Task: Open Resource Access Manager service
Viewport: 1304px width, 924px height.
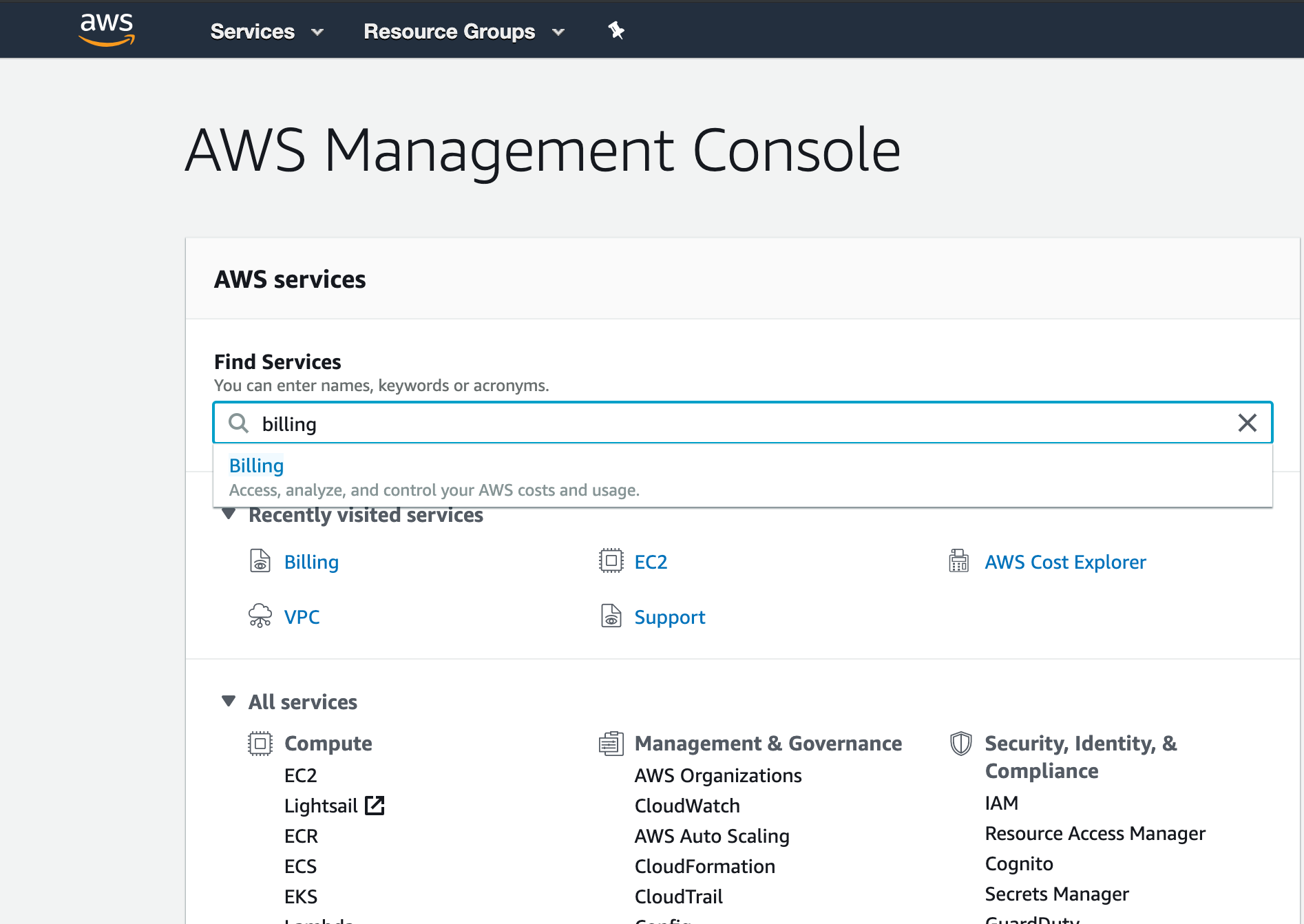Action: pyautogui.click(x=1095, y=833)
